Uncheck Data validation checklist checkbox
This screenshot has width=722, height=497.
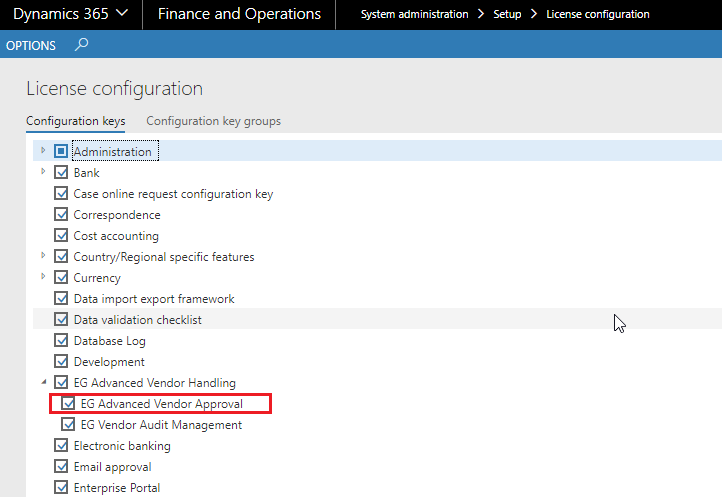[61, 319]
